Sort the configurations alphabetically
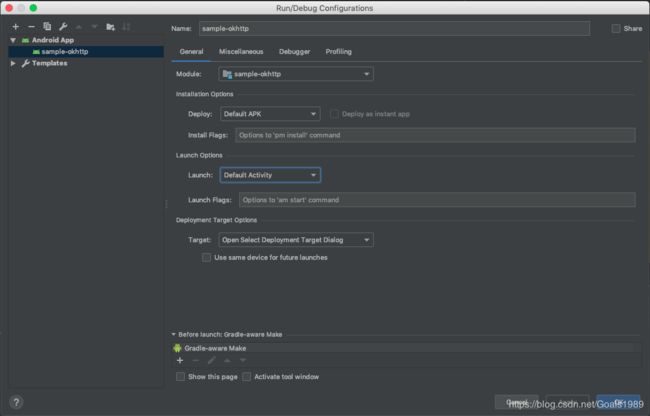The image size is (650, 416). tap(126, 27)
